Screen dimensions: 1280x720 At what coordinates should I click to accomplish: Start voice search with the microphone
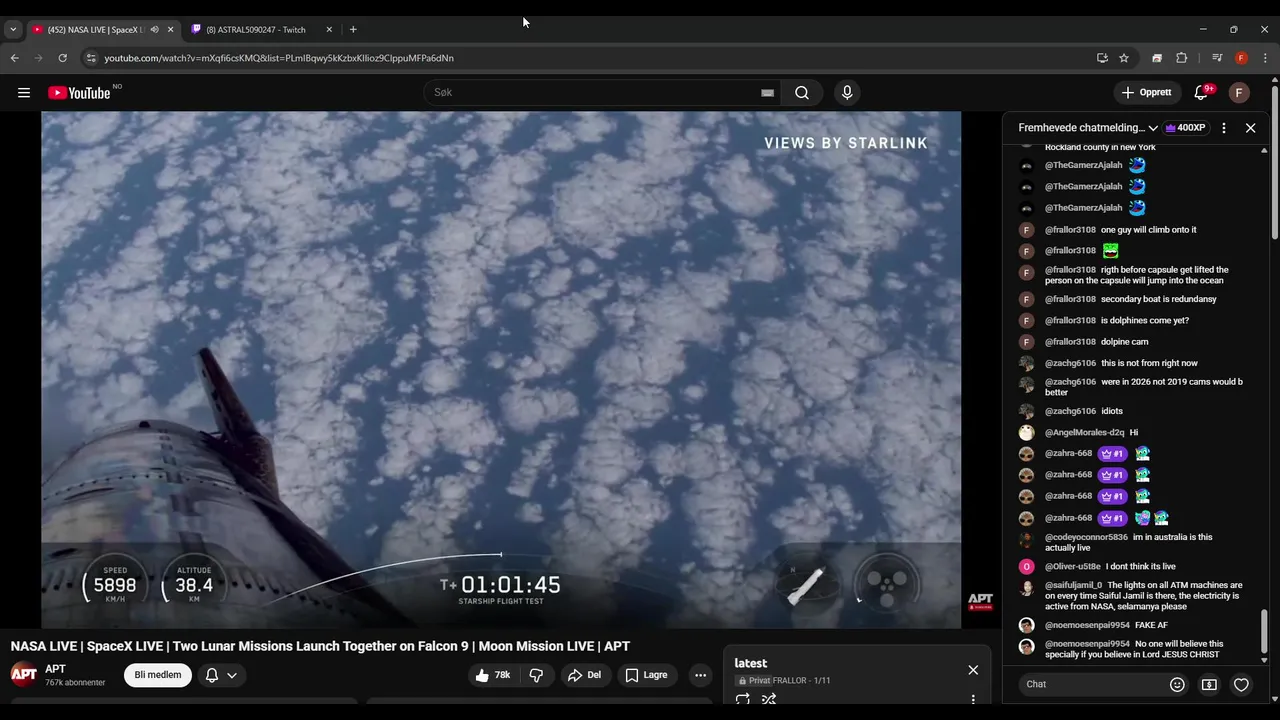pyautogui.click(x=847, y=93)
